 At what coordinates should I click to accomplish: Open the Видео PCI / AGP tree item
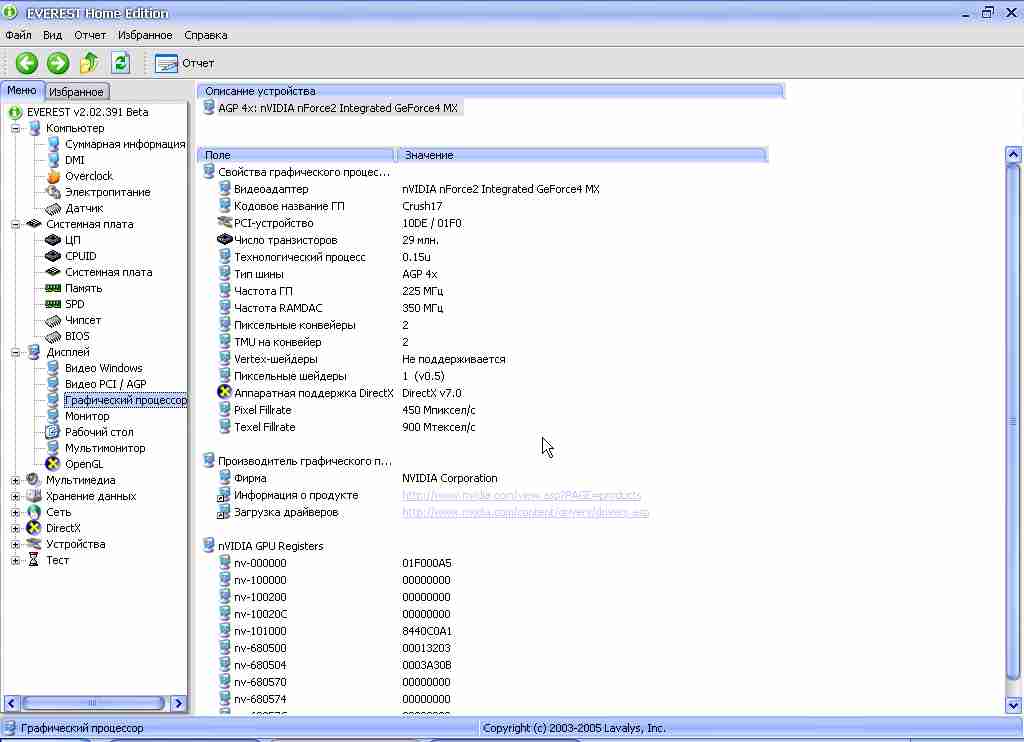click(105, 384)
